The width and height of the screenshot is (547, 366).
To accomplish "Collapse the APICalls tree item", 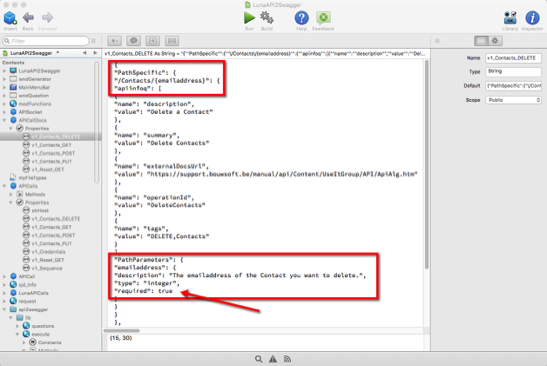I will 5,186.
